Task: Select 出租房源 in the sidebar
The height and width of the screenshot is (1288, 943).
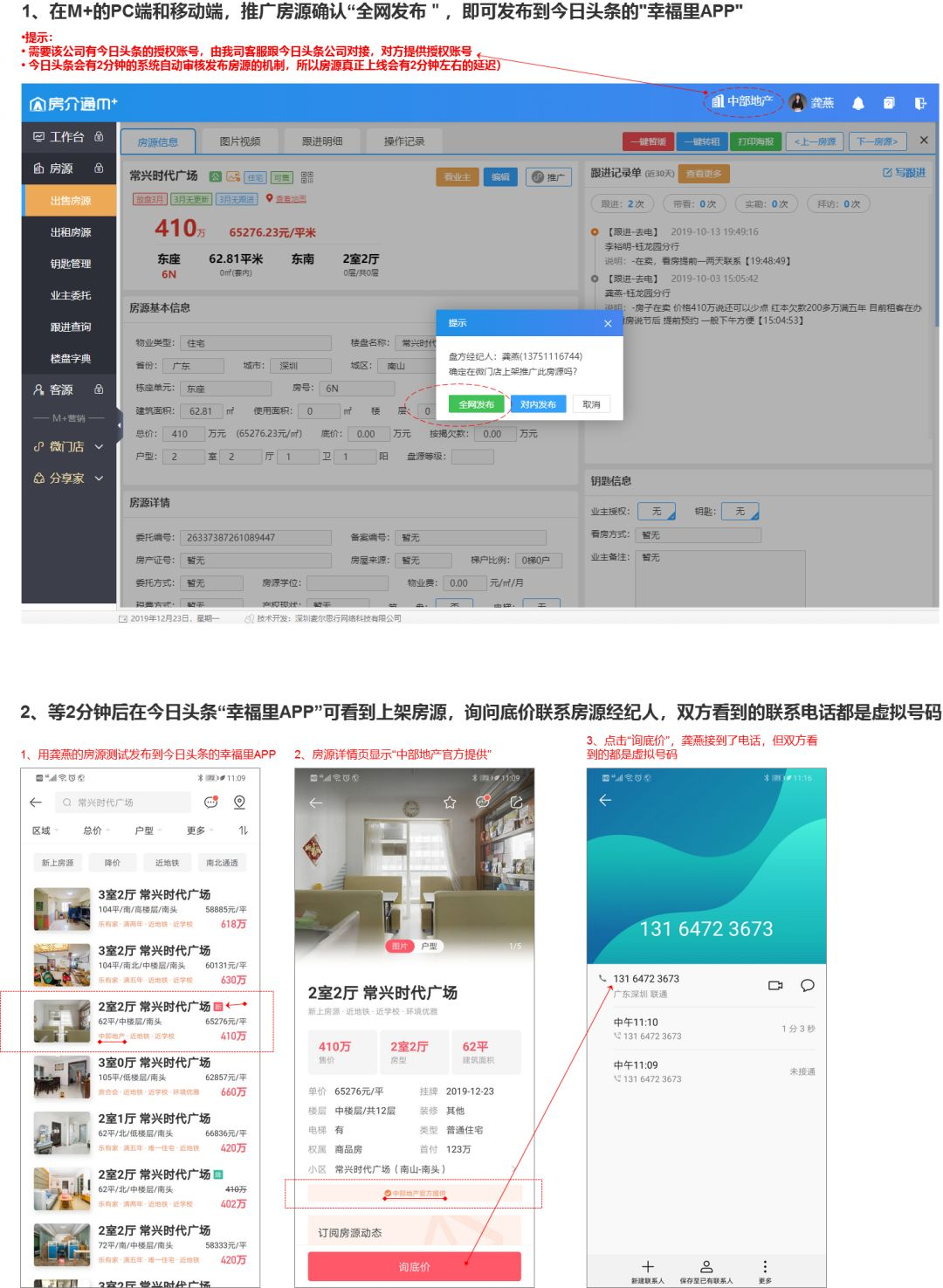Action: point(70,232)
